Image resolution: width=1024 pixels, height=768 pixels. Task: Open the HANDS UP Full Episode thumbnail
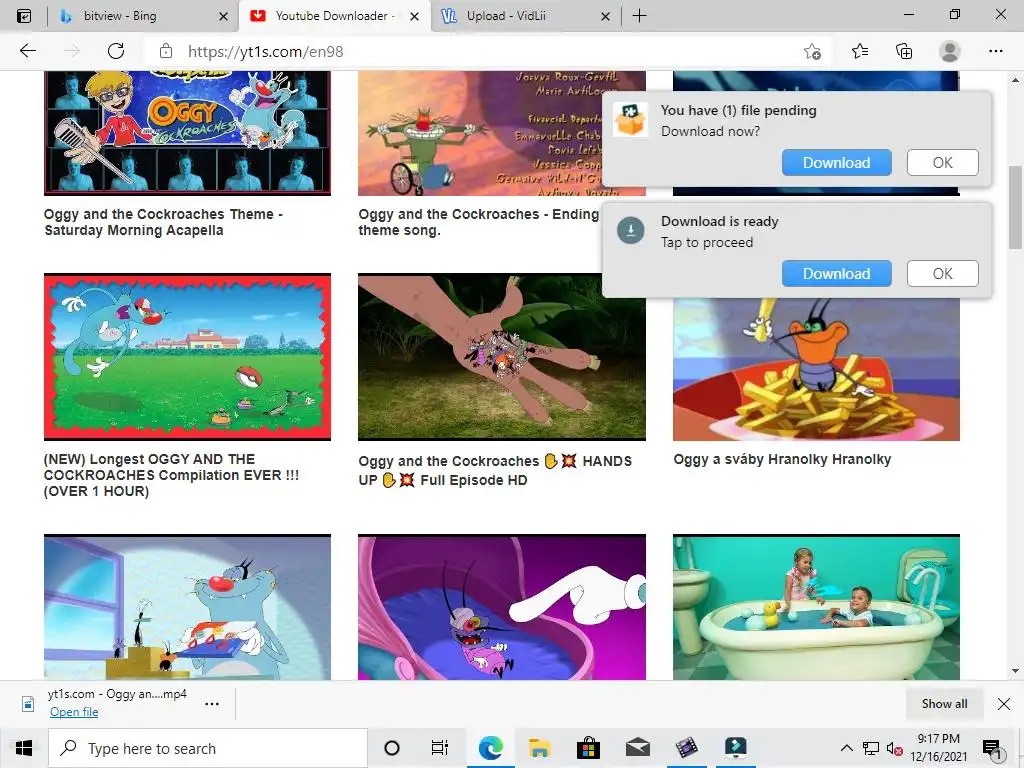coord(502,357)
